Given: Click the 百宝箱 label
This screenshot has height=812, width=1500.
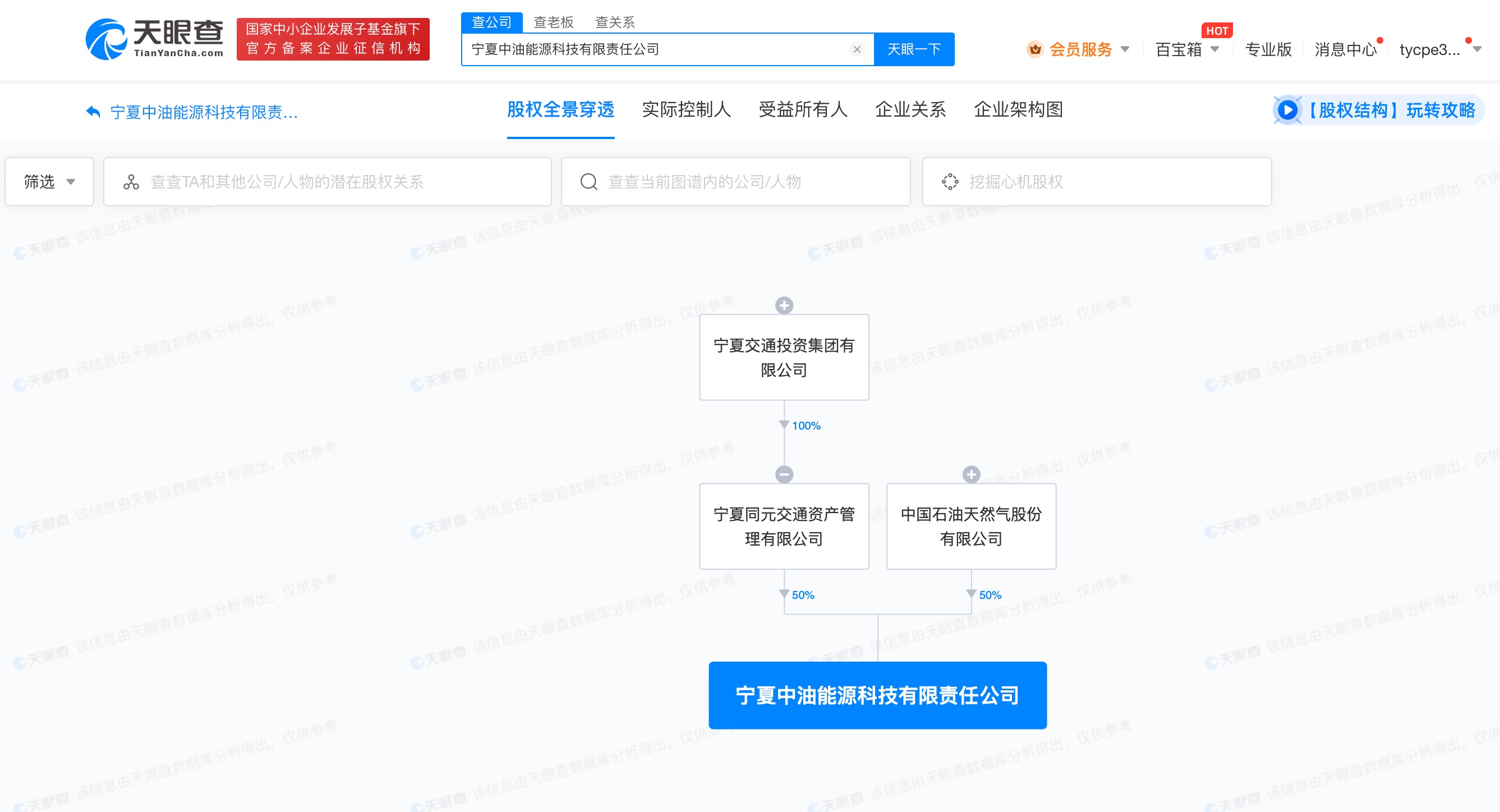Looking at the screenshot, I should [1178, 49].
